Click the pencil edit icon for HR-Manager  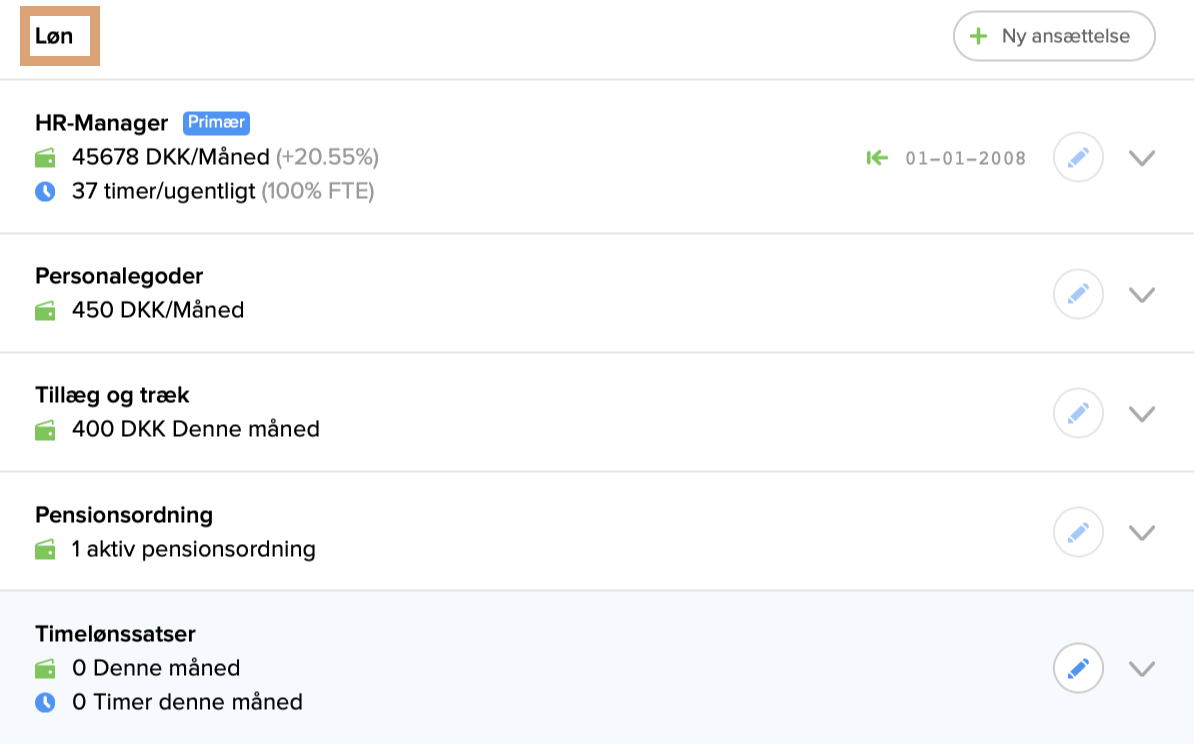coord(1078,158)
